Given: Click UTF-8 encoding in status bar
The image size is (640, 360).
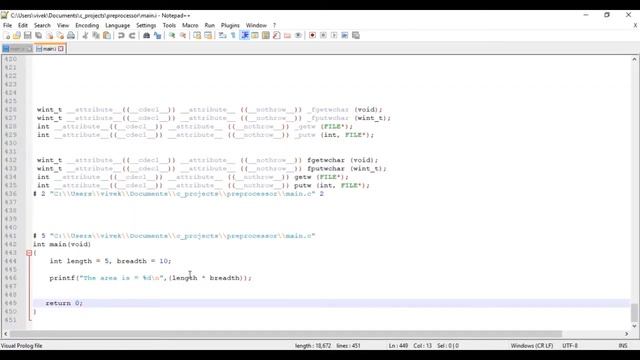Looking at the screenshot, I should pyautogui.click(x=570, y=346).
